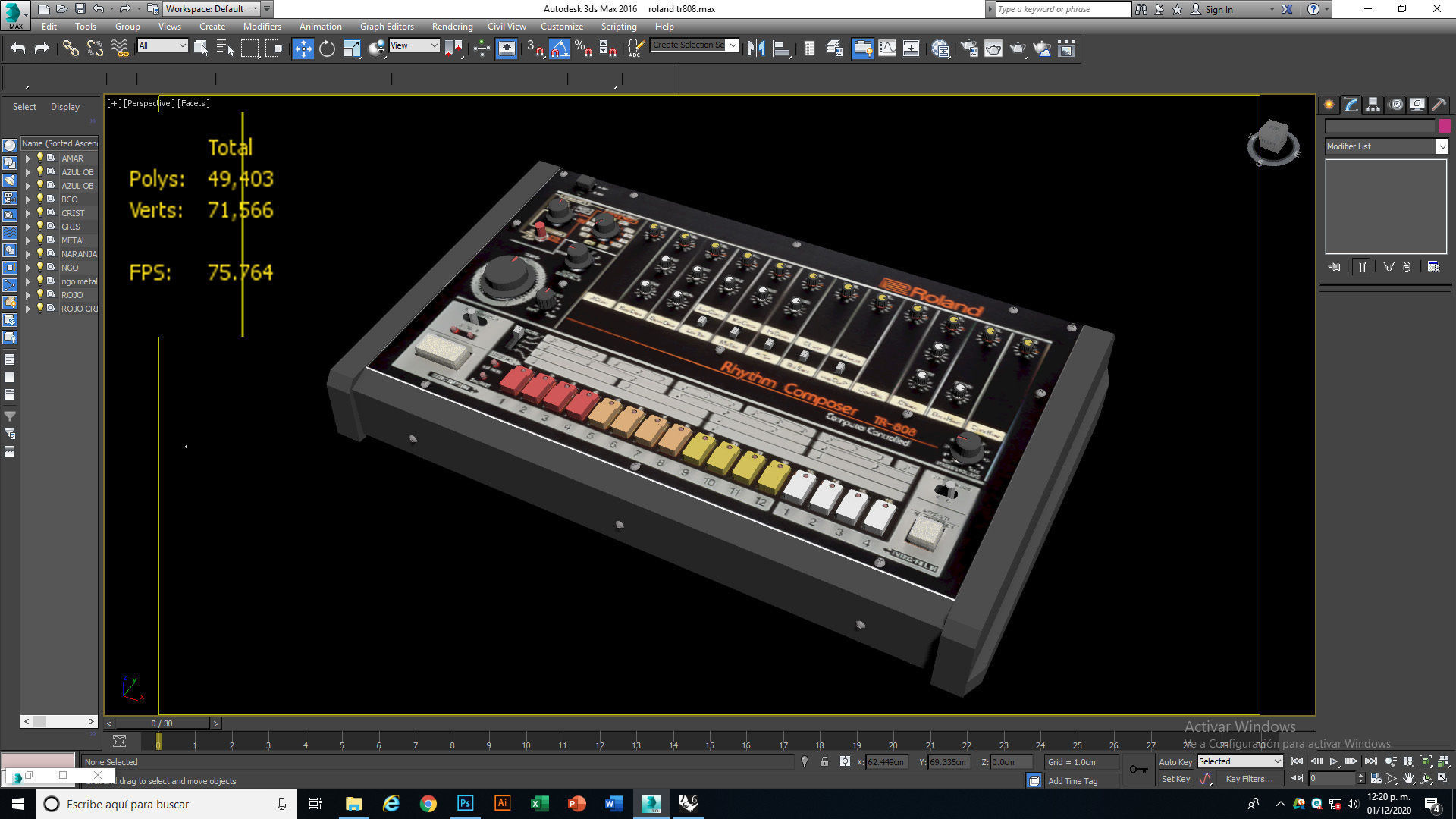Screen dimensions: 1456x819
Task: Toggle Percent Snap button
Action: [583, 49]
